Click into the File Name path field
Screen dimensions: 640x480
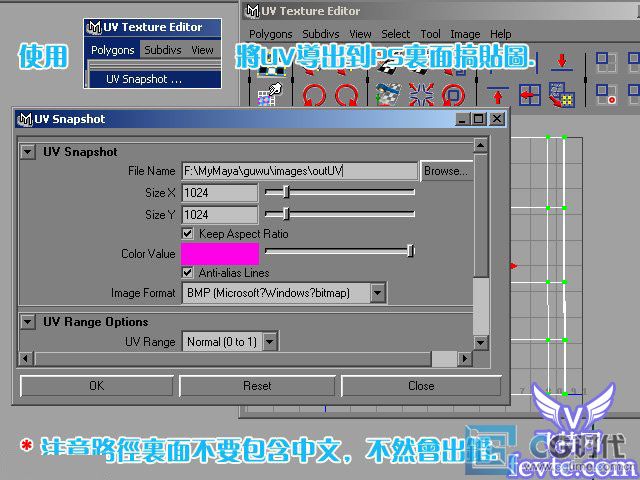point(300,171)
